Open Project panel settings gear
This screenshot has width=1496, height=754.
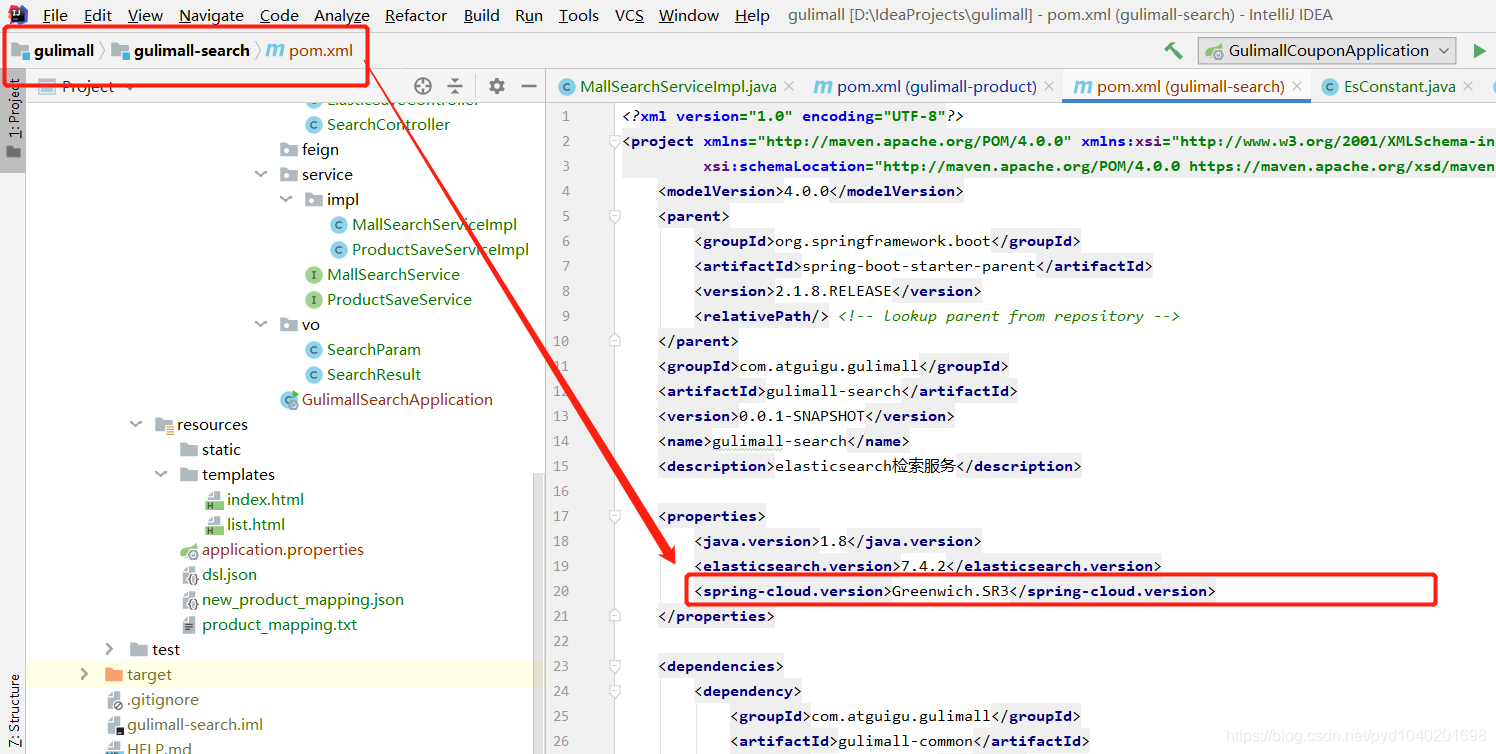[x=497, y=86]
